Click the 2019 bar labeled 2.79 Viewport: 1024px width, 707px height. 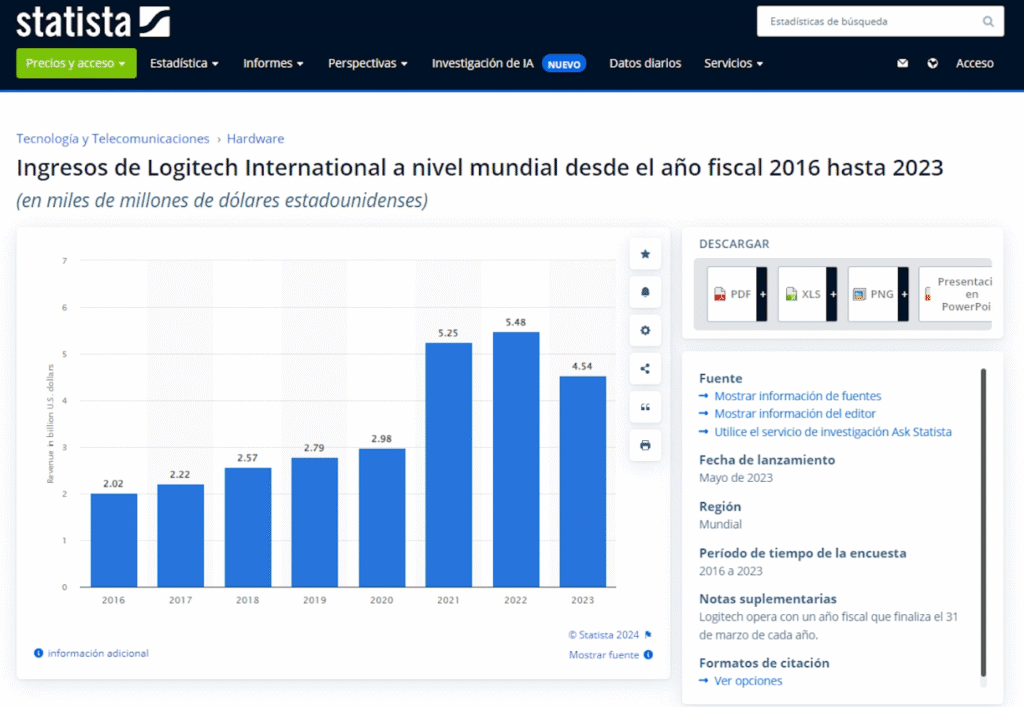315,522
